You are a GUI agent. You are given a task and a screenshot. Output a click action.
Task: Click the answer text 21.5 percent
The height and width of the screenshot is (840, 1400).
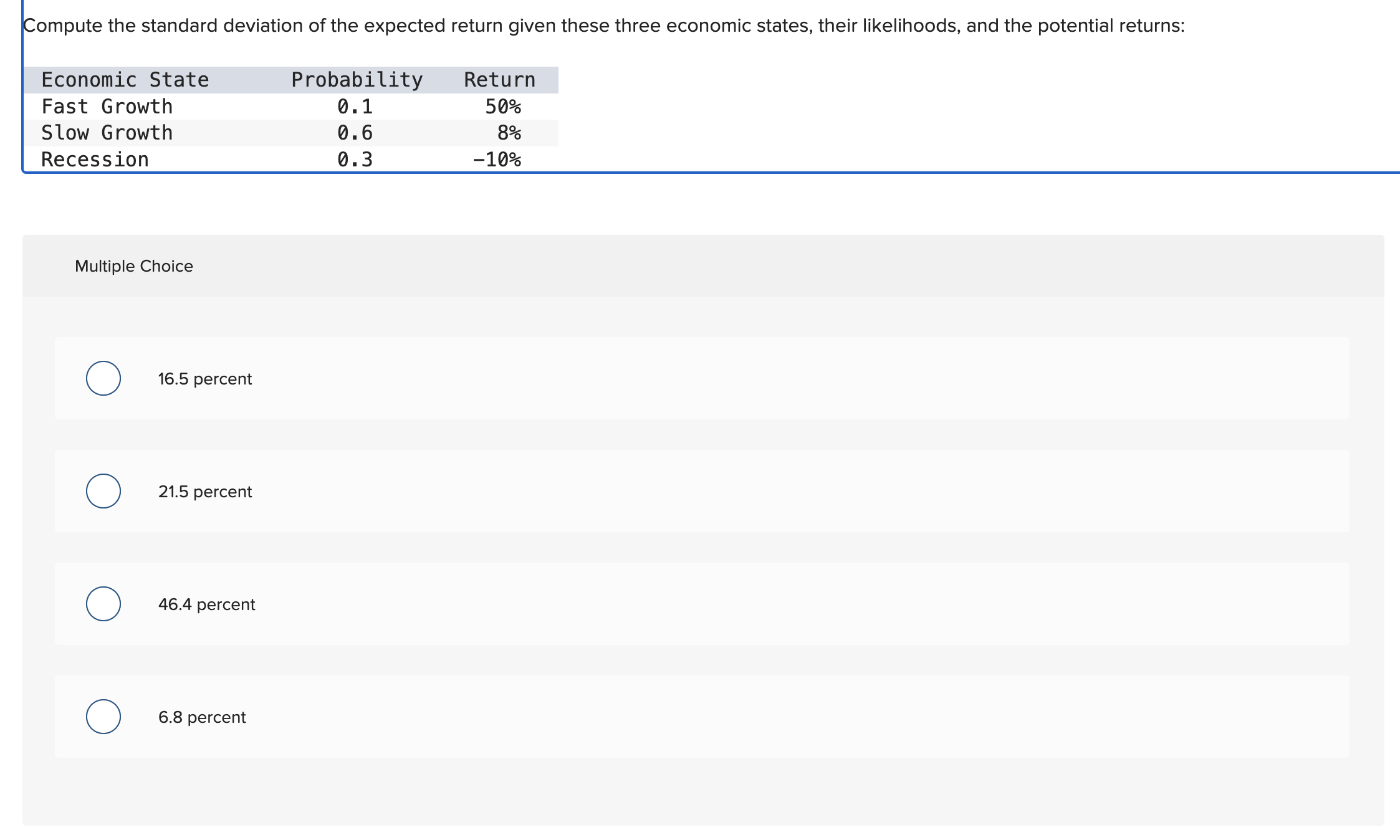click(205, 492)
